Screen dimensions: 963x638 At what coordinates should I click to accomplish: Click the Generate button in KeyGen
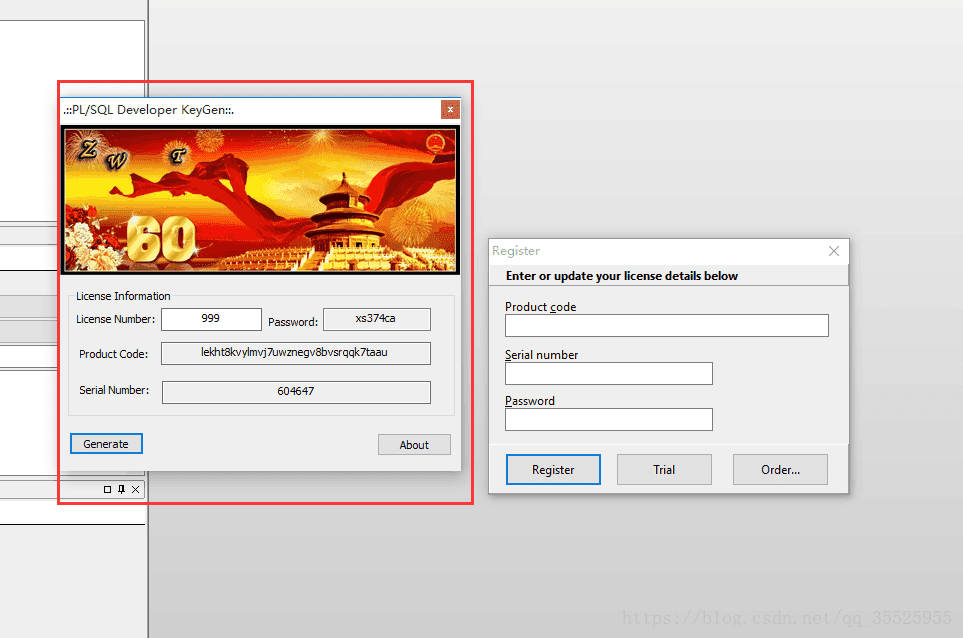[106, 443]
